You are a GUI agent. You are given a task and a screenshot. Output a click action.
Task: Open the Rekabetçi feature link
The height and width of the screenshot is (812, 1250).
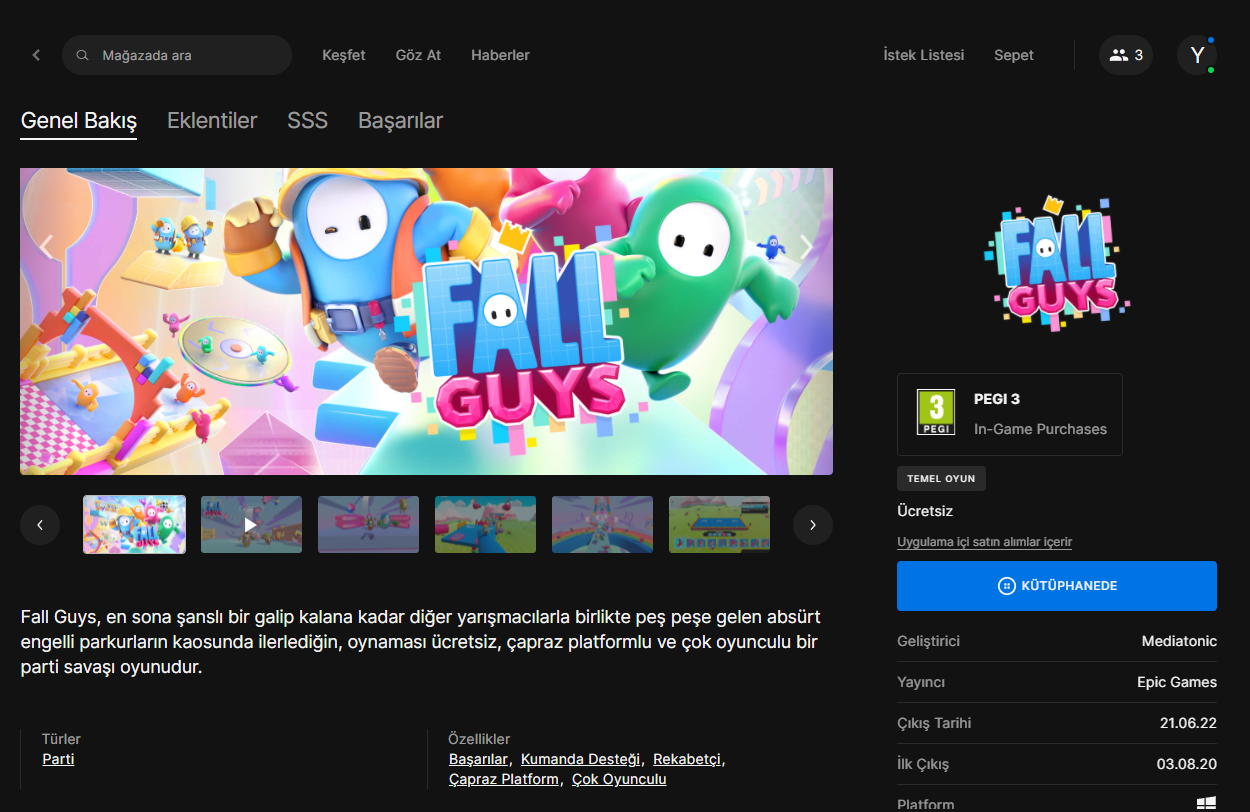[687, 759]
